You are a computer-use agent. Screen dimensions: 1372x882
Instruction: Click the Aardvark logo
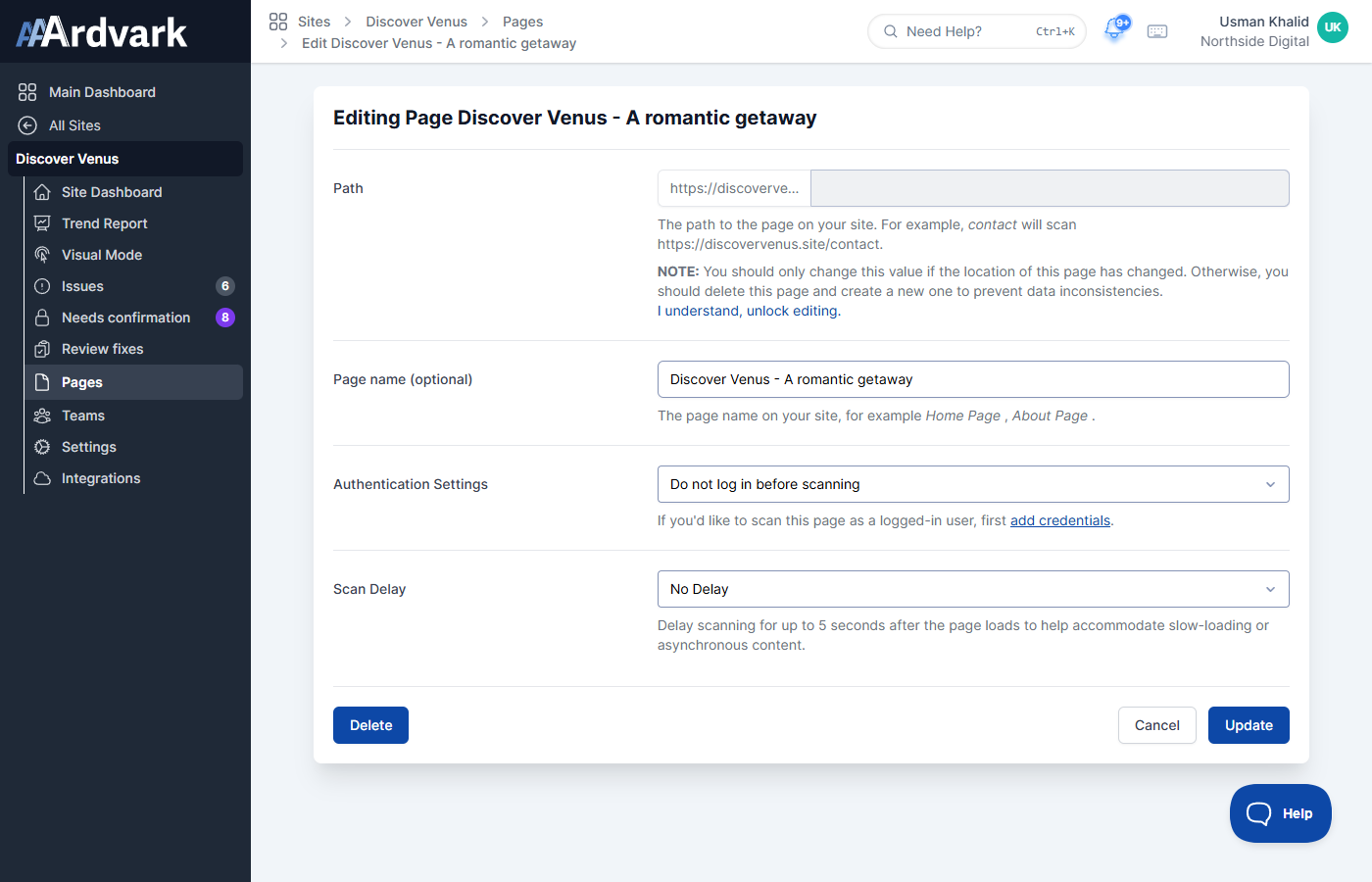tap(102, 32)
